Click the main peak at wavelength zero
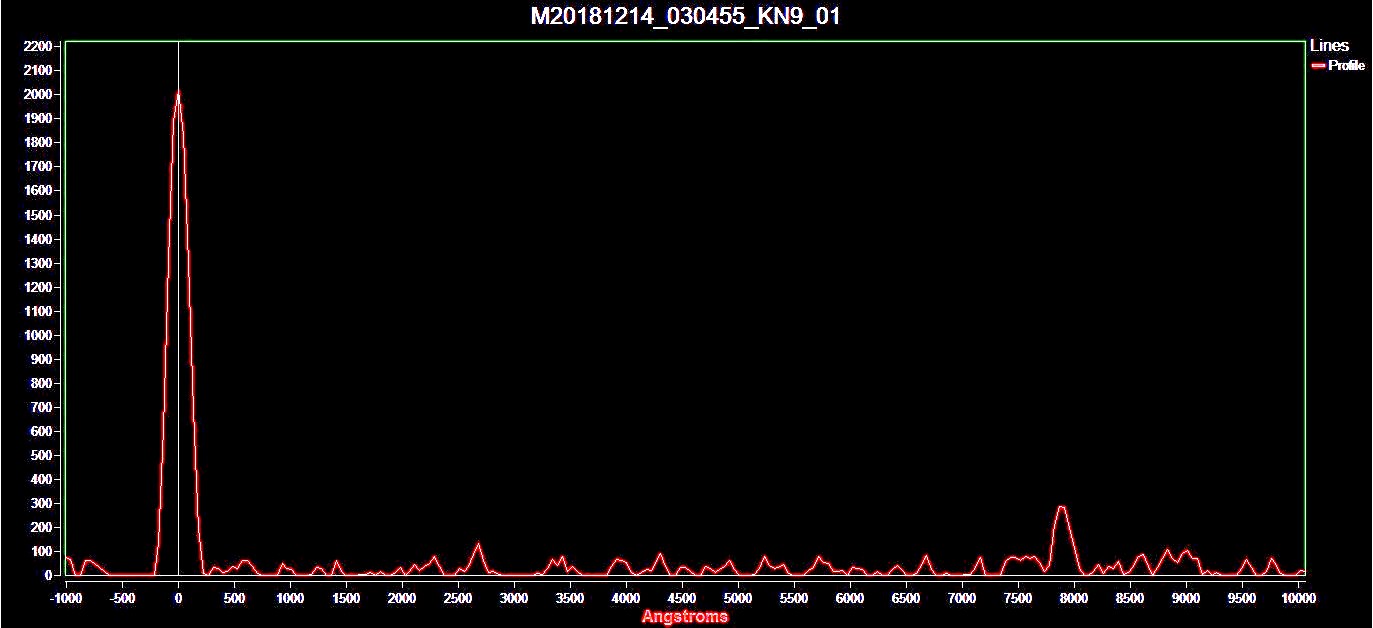Viewport: 1373px width, 628px height. point(178,95)
